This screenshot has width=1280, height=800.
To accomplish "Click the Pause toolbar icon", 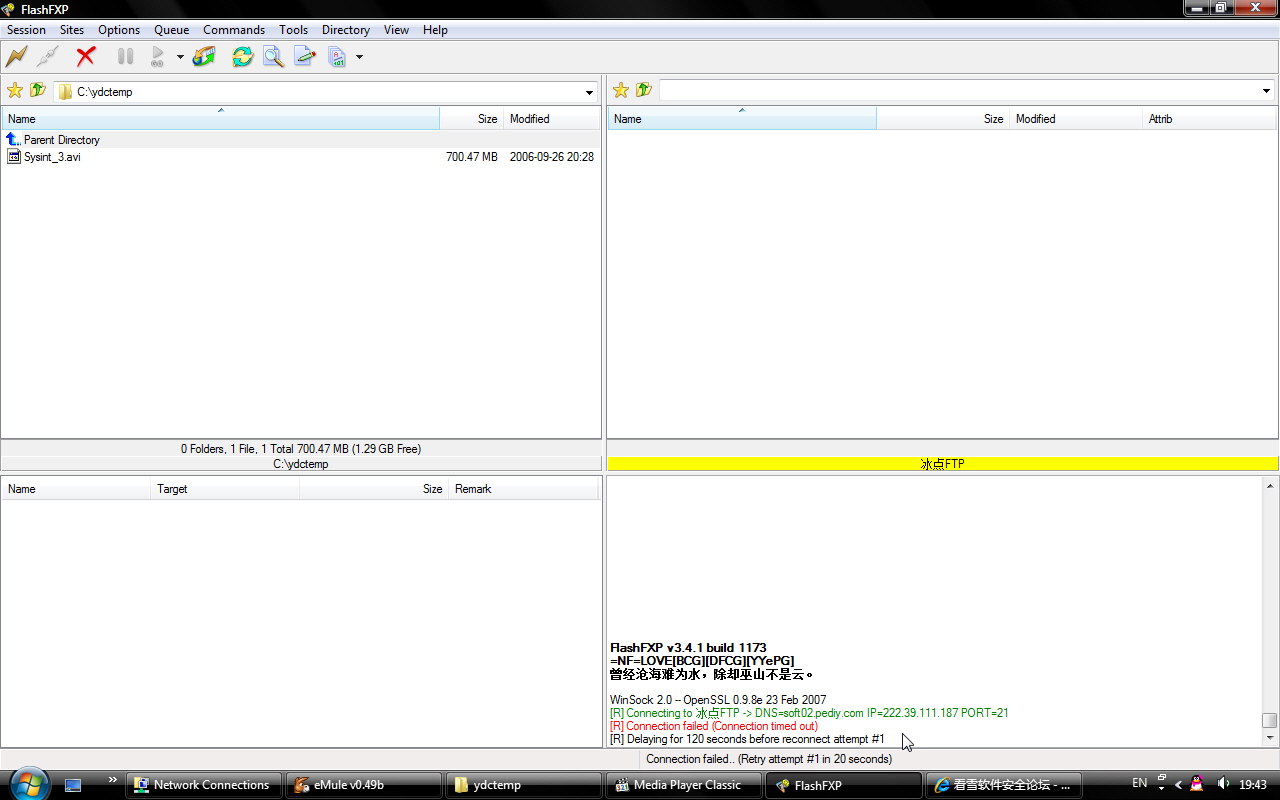I will pyautogui.click(x=126, y=57).
